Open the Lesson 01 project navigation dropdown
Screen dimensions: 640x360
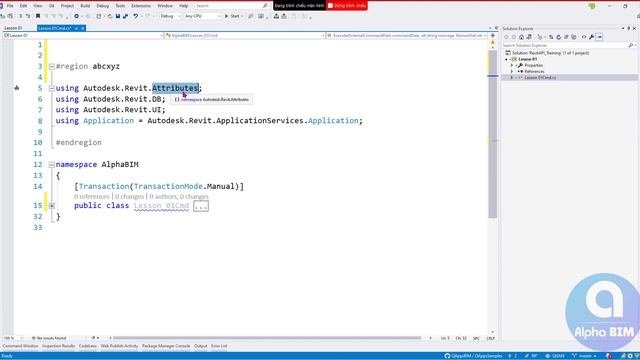tap(83, 36)
